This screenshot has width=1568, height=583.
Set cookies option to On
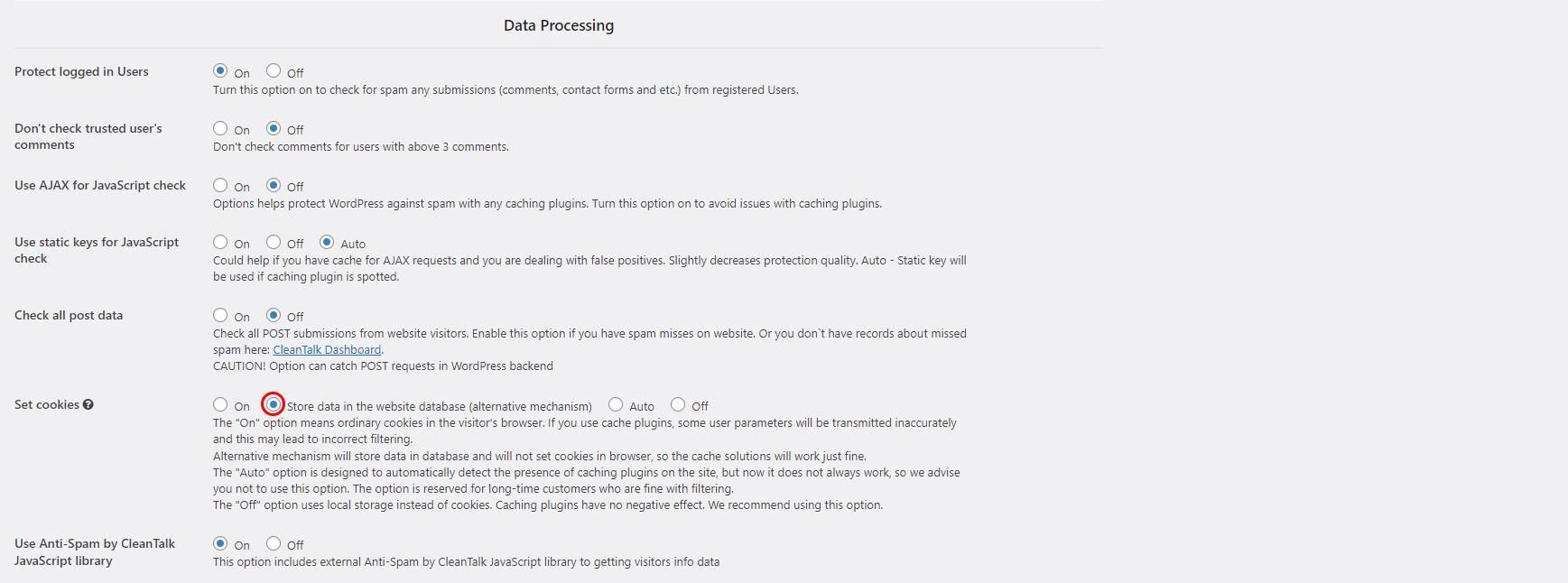click(x=220, y=404)
